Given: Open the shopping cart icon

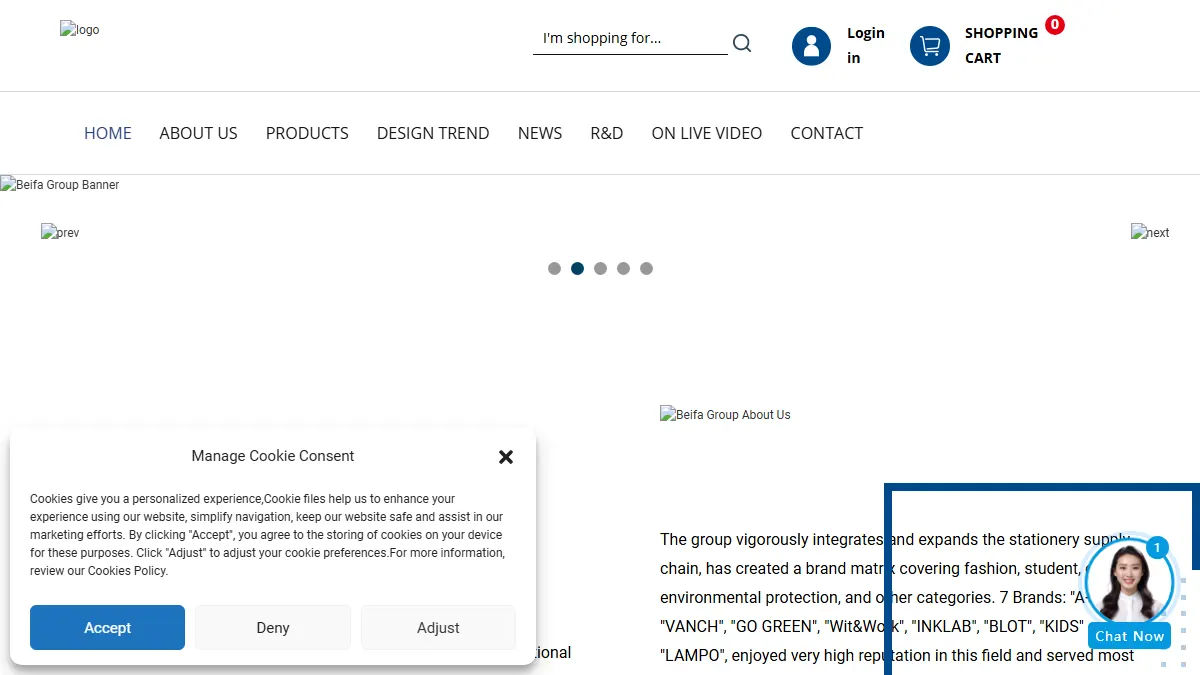Looking at the screenshot, I should (930, 46).
